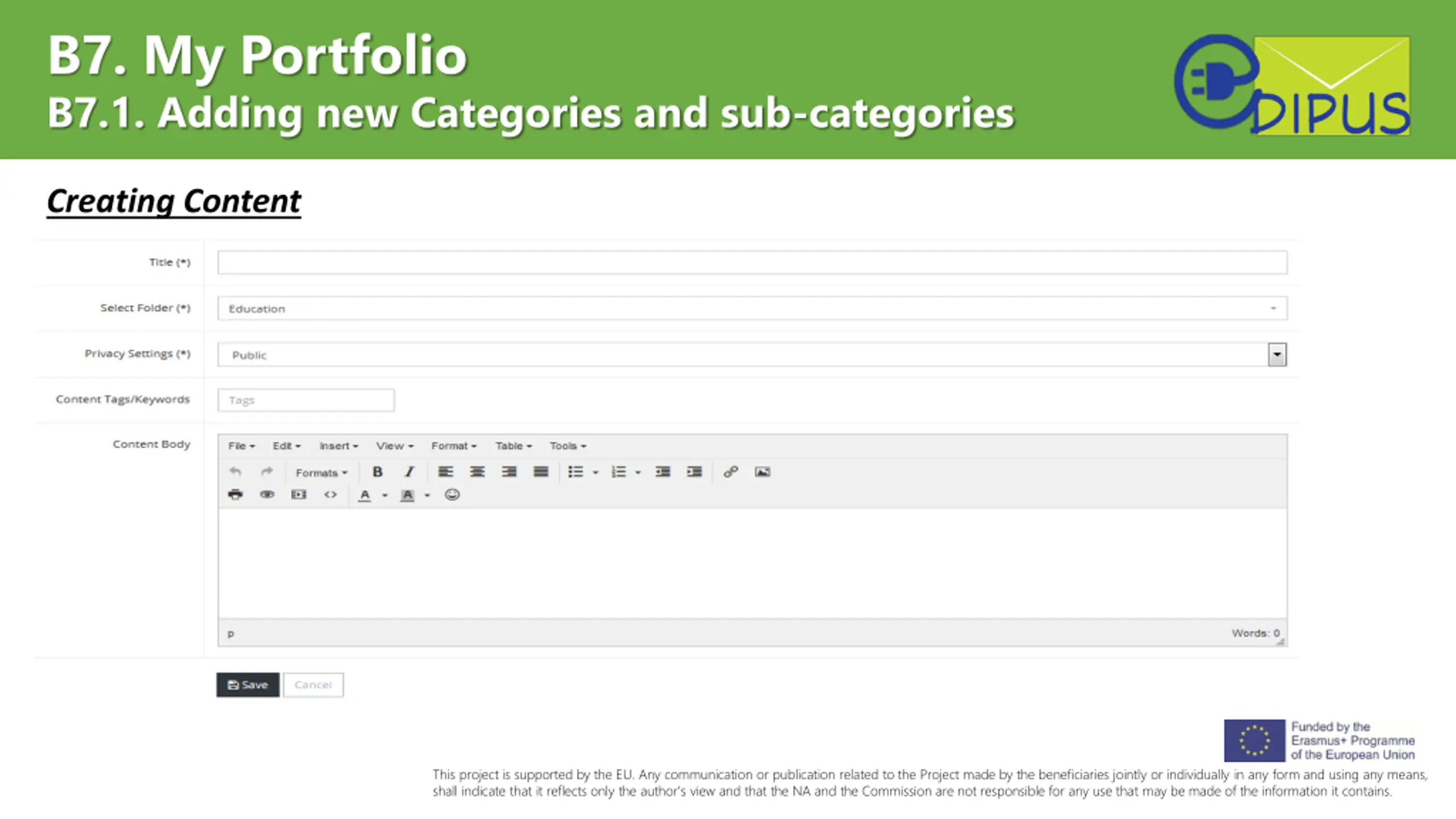The image size is (1456, 819).
Task: Open bullet list style dropdown arrow
Action: [x=595, y=473]
